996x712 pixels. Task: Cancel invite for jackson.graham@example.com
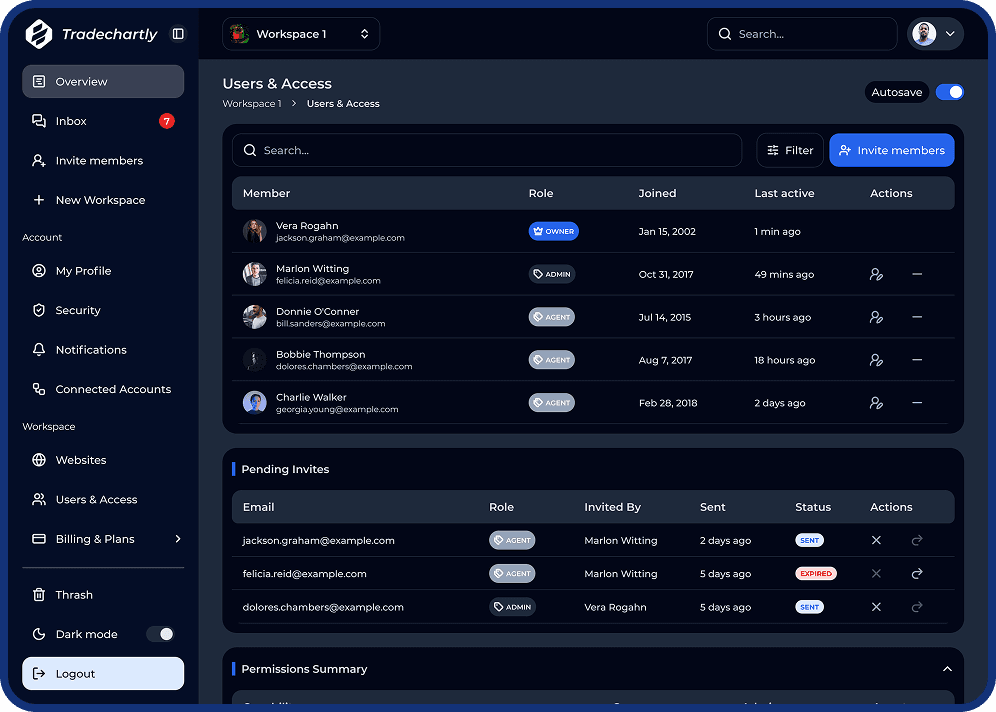[x=876, y=540]
